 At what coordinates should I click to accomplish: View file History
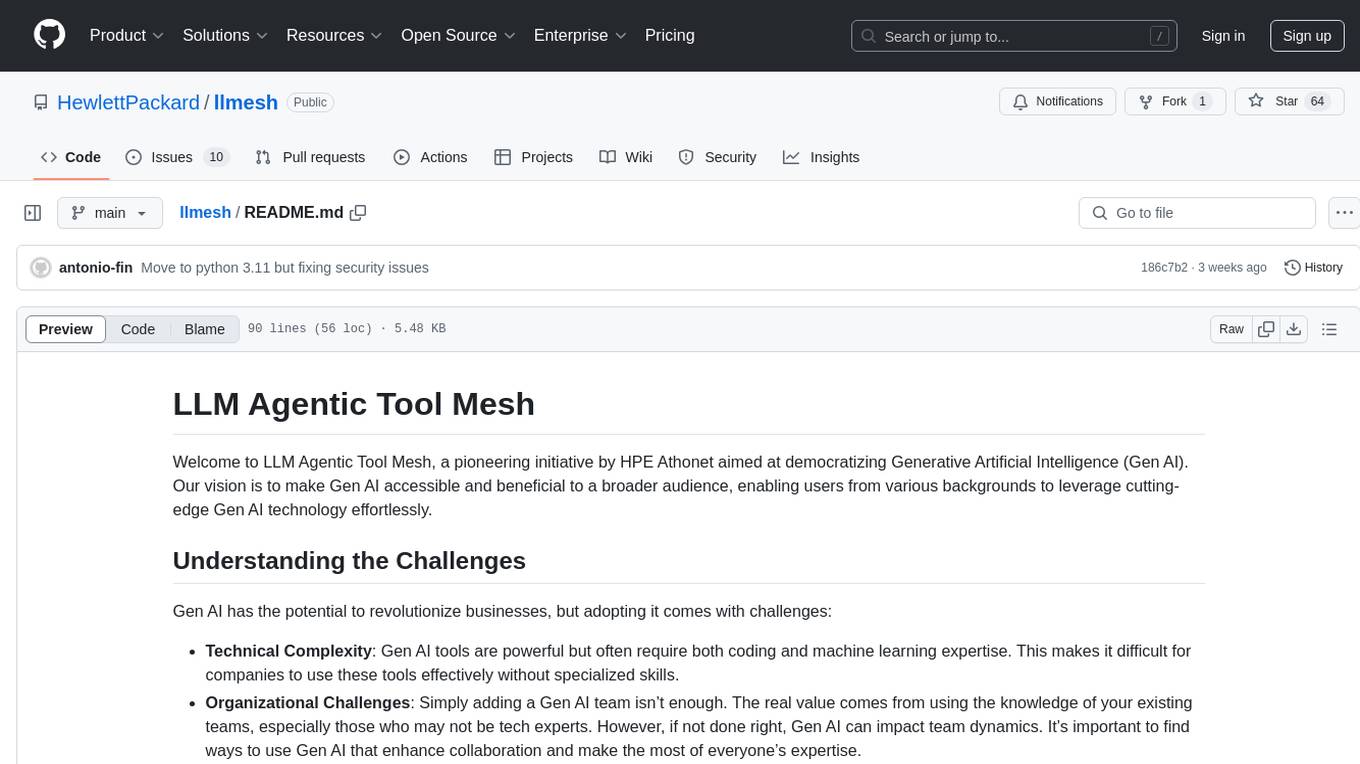1313,268
